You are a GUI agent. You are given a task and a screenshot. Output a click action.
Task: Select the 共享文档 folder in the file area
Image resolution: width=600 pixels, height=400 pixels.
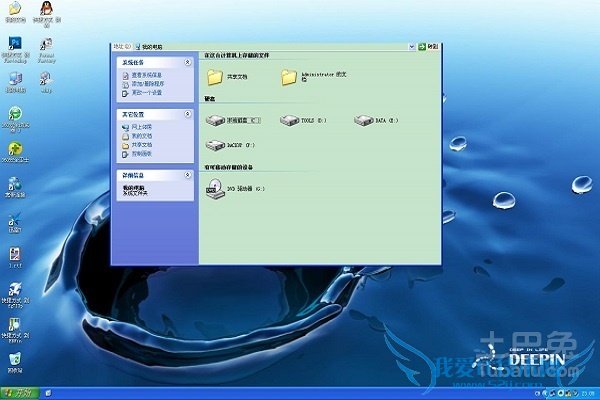pos(227,77)
